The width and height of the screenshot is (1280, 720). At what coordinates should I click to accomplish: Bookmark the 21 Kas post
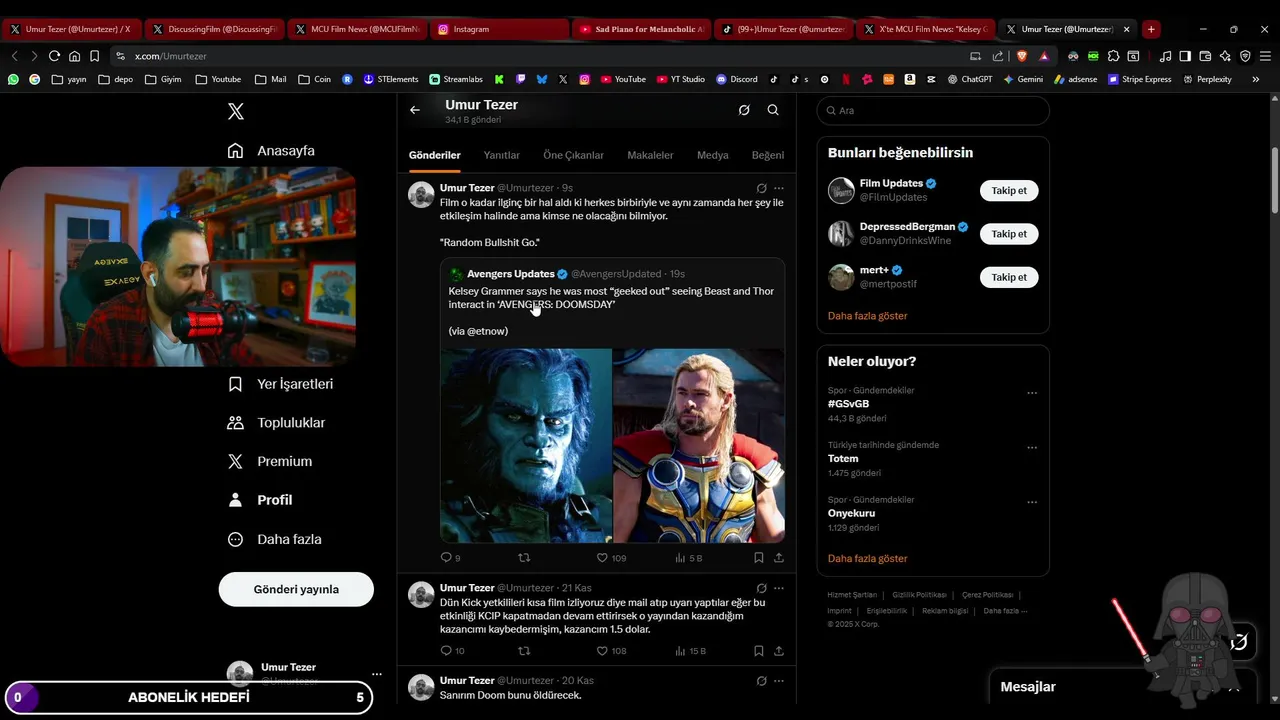[759, 651]
